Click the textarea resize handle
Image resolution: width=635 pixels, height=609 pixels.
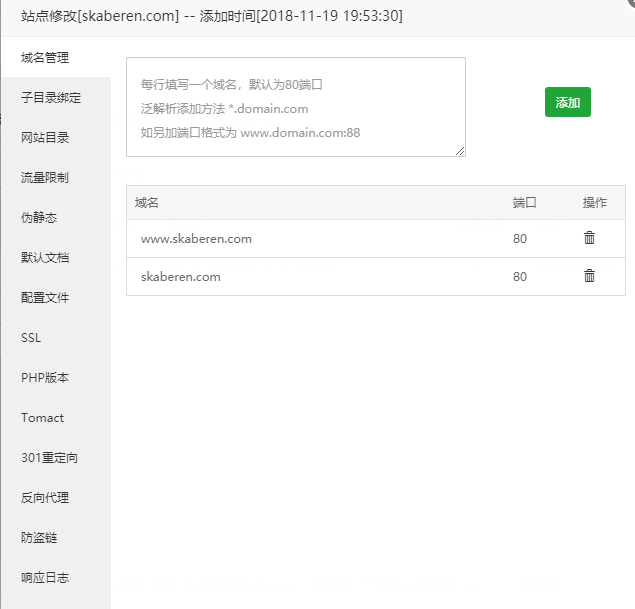460,151
